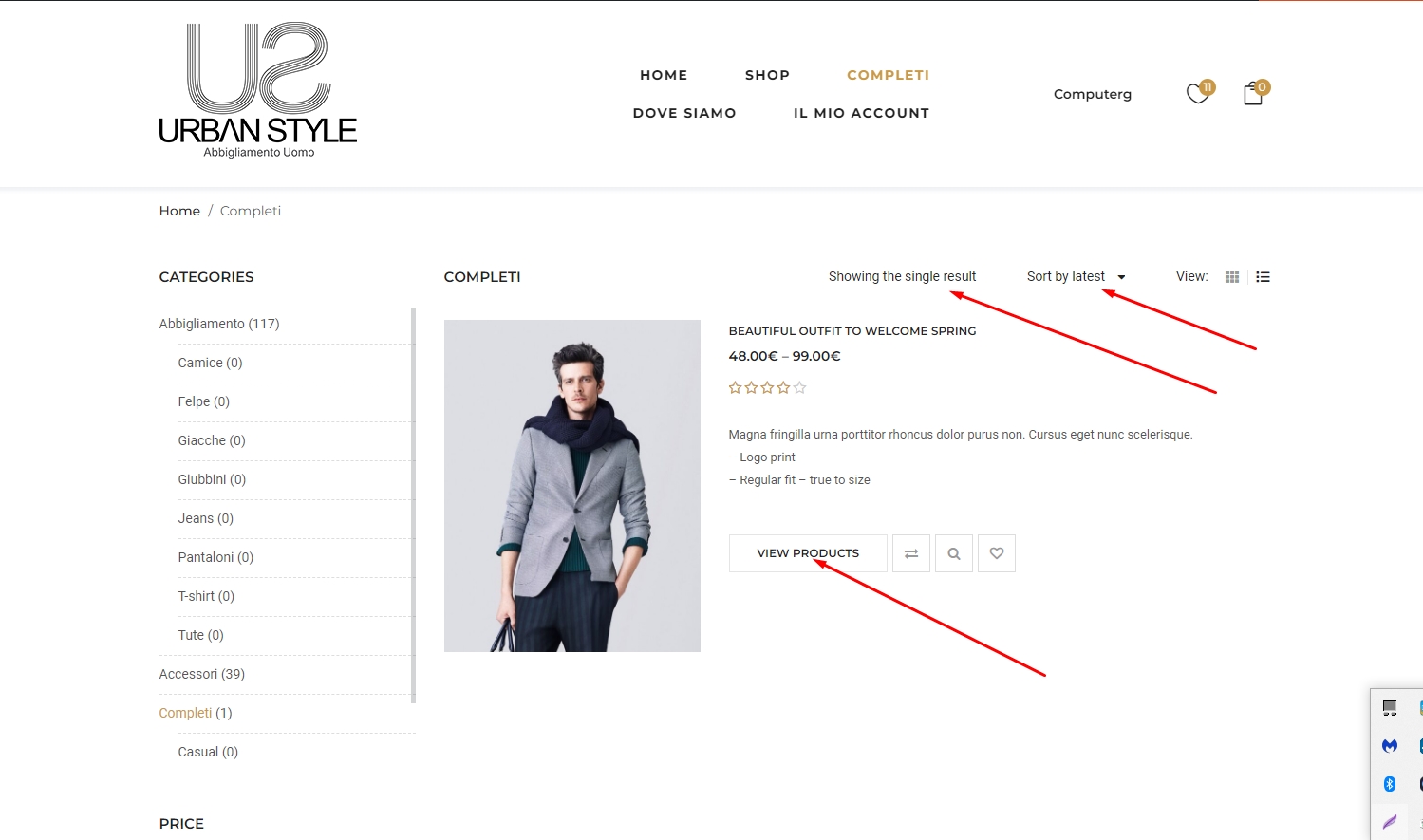Viewport: 1423px width, 840px height.
Task: Click the product thumbnail of man in blazer
Action: click(572, 486)
